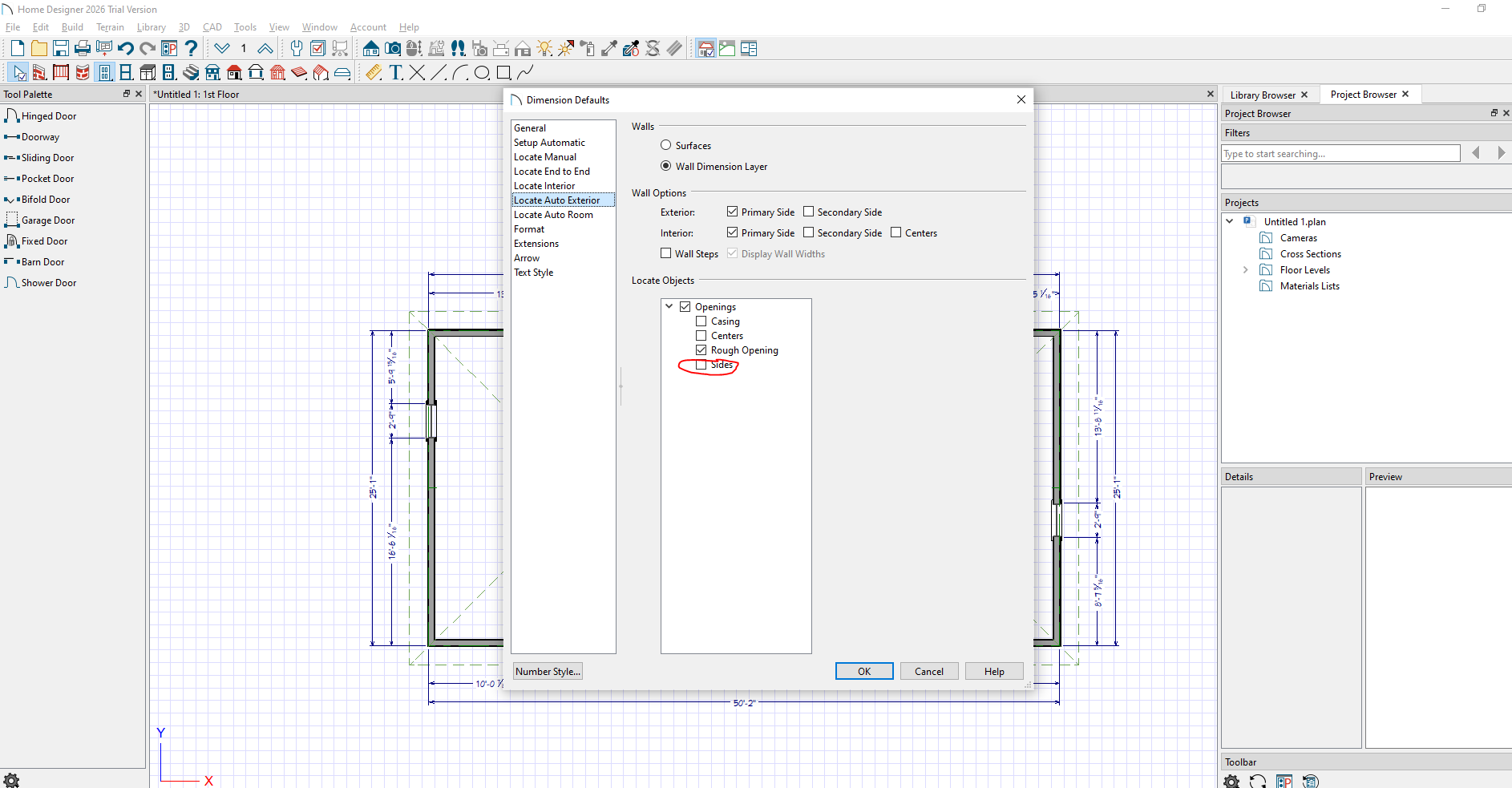The height and width of the screenshot is (788, 1512).
Task: Collapse the Openings tree node
Action: click(669, 306)
